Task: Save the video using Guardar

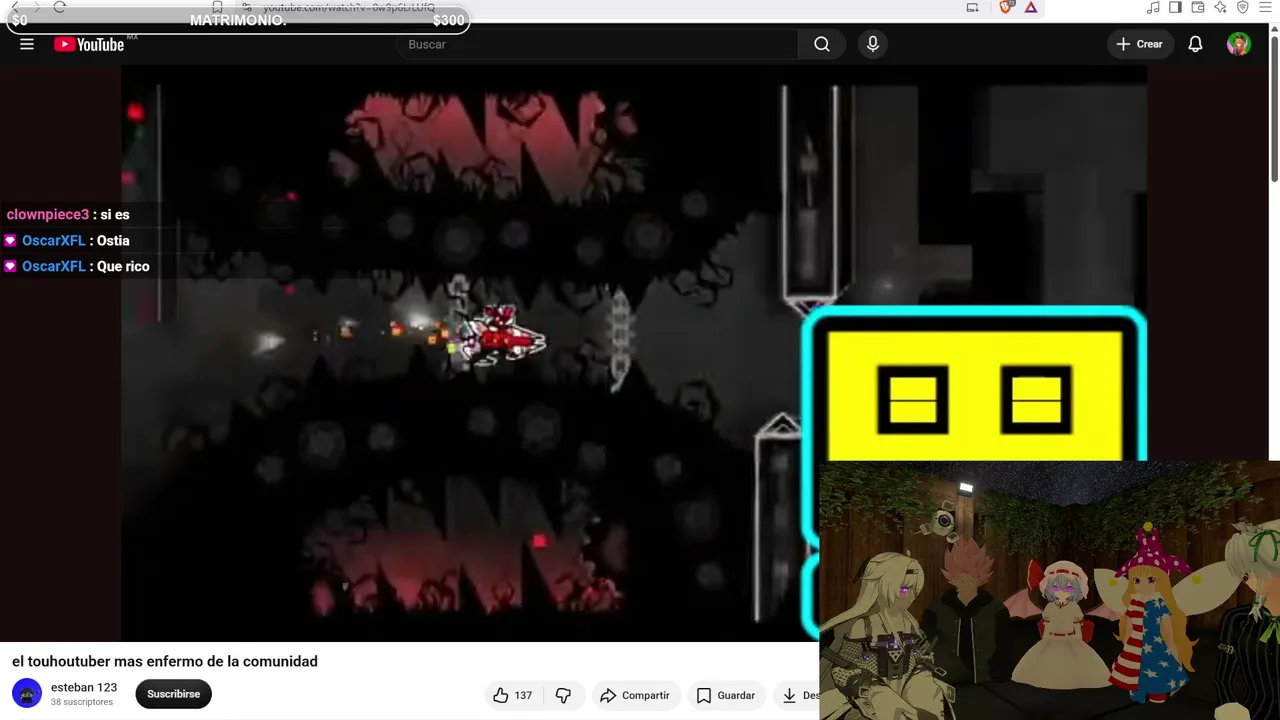Action: coord(726,695)
